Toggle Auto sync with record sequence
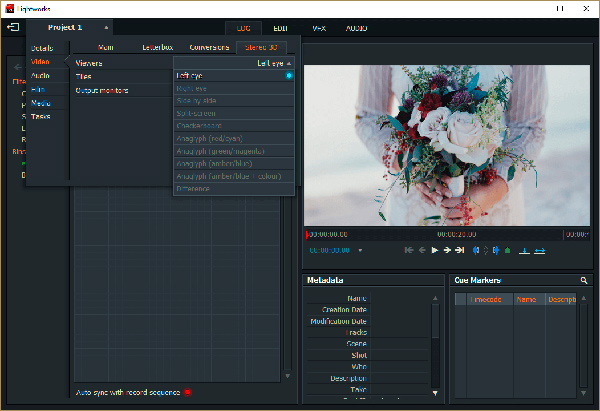This screenshot has height=411, width=600. pos(187,392)
